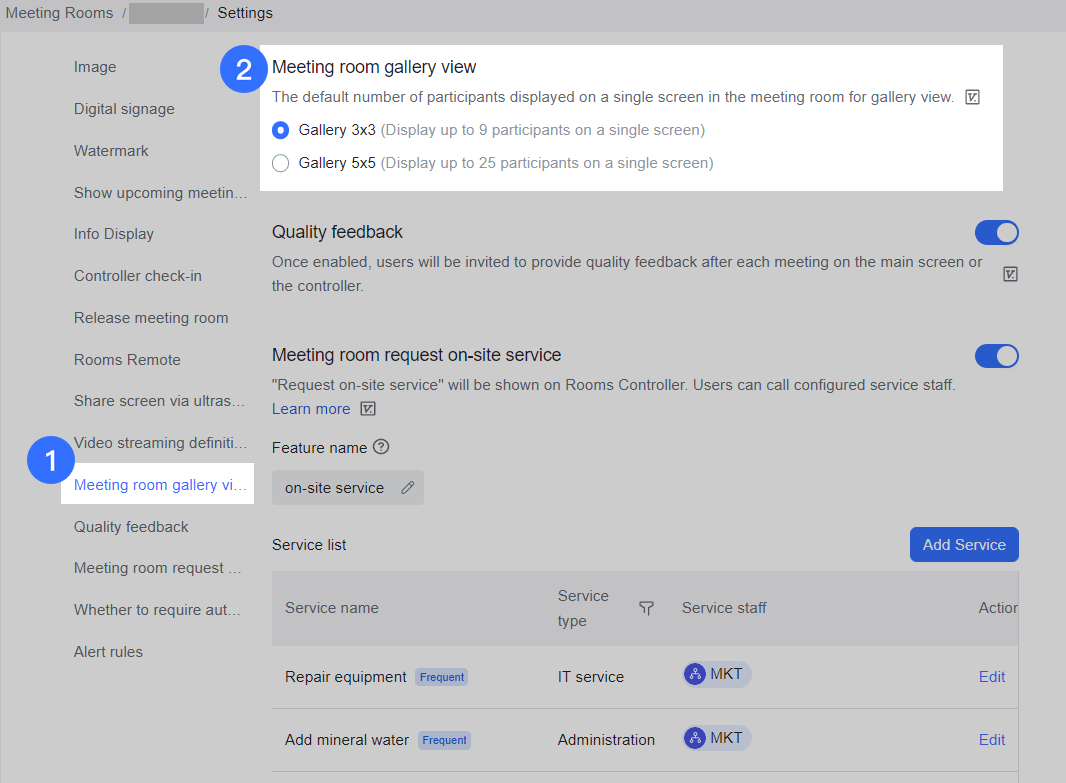This screenshot has width=1066, height=783.
Task: Open the video tutorial icon beside Learn more
Action: (367, 408)
